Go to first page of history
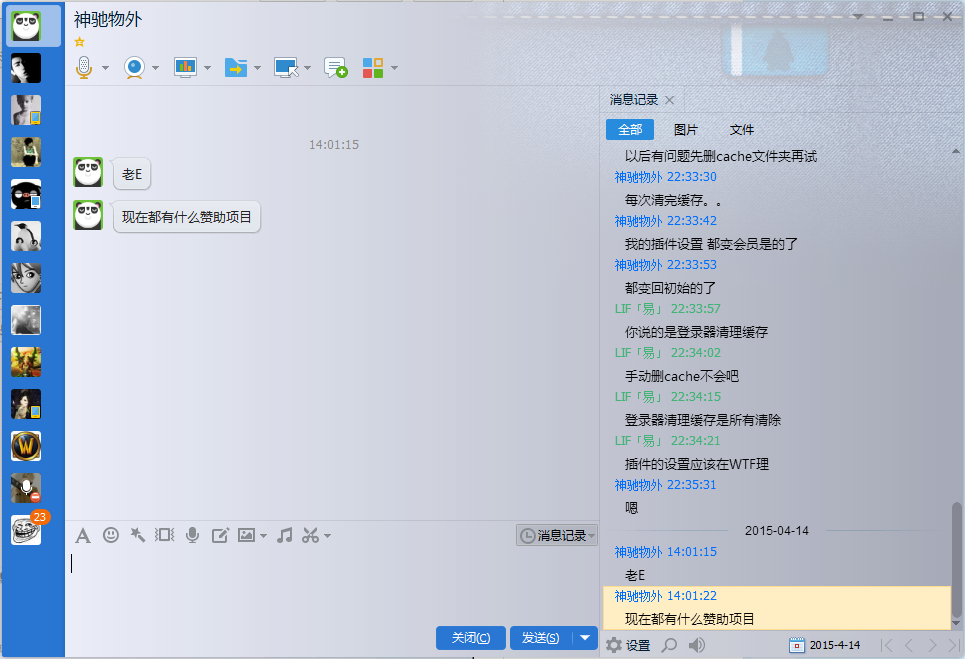Screen dimensions: 965x659 click(886, 645)
